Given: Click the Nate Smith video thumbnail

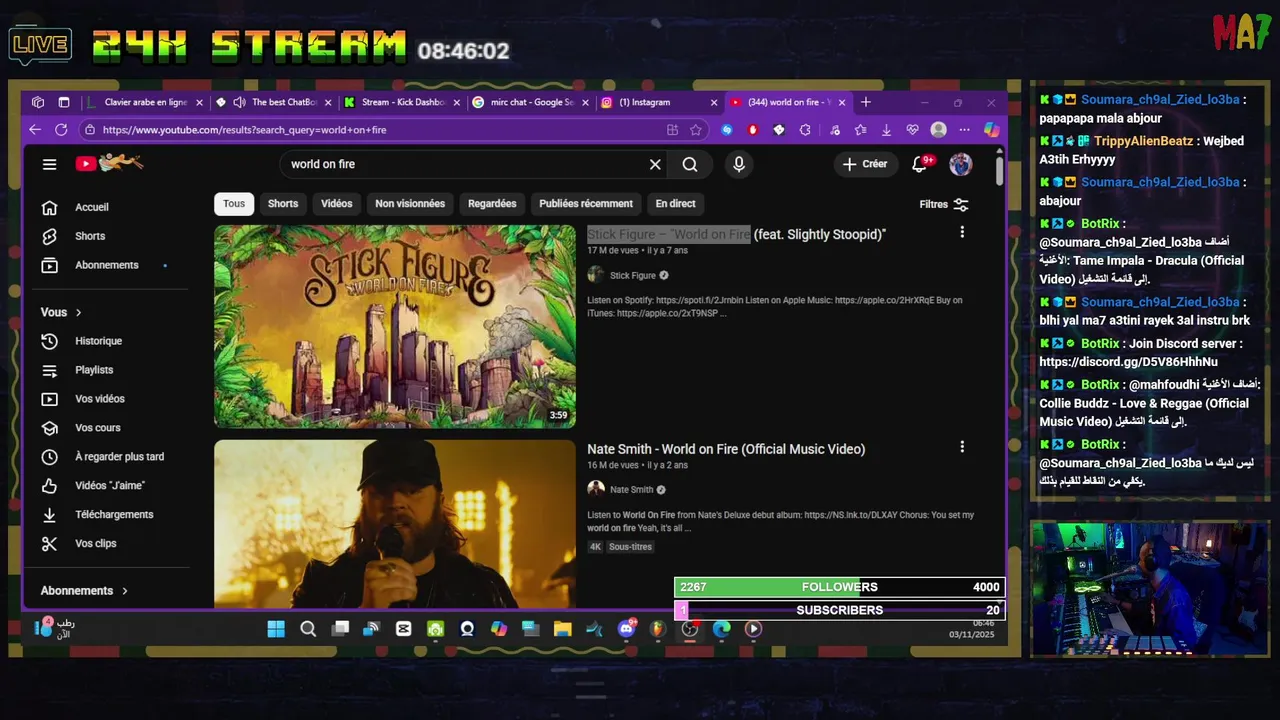Looking at the screenshot, I should [x=395, y=524].
